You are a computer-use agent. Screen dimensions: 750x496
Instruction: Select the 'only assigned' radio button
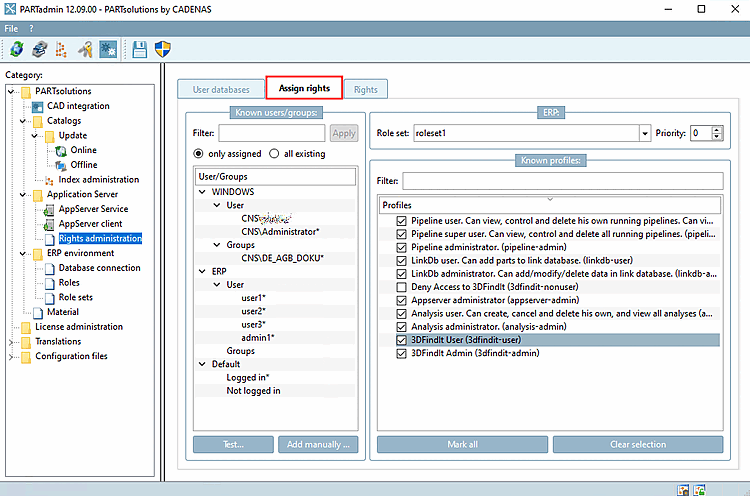(x=198, y=154)
